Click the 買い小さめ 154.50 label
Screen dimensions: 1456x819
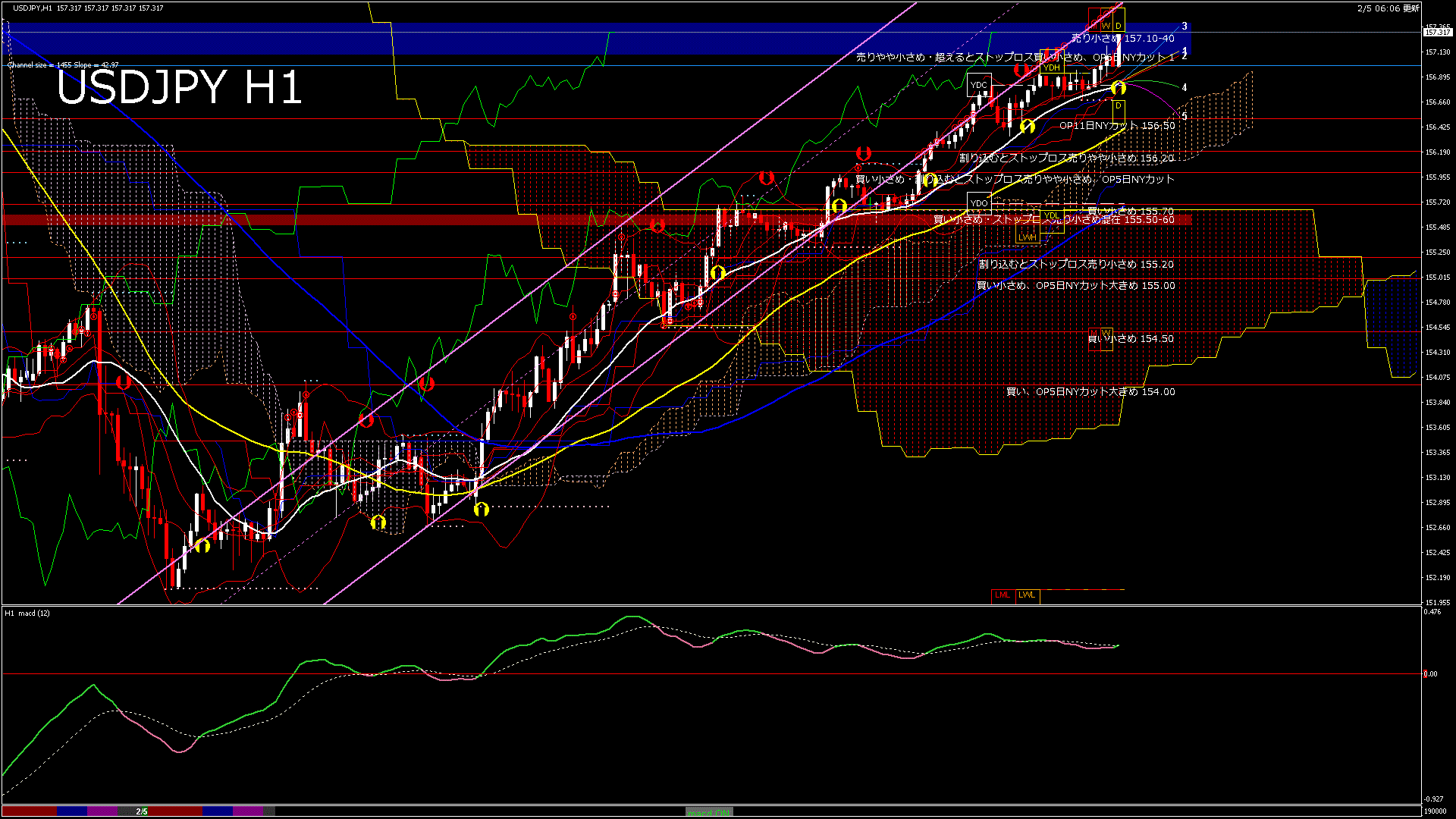(1130, 339)
